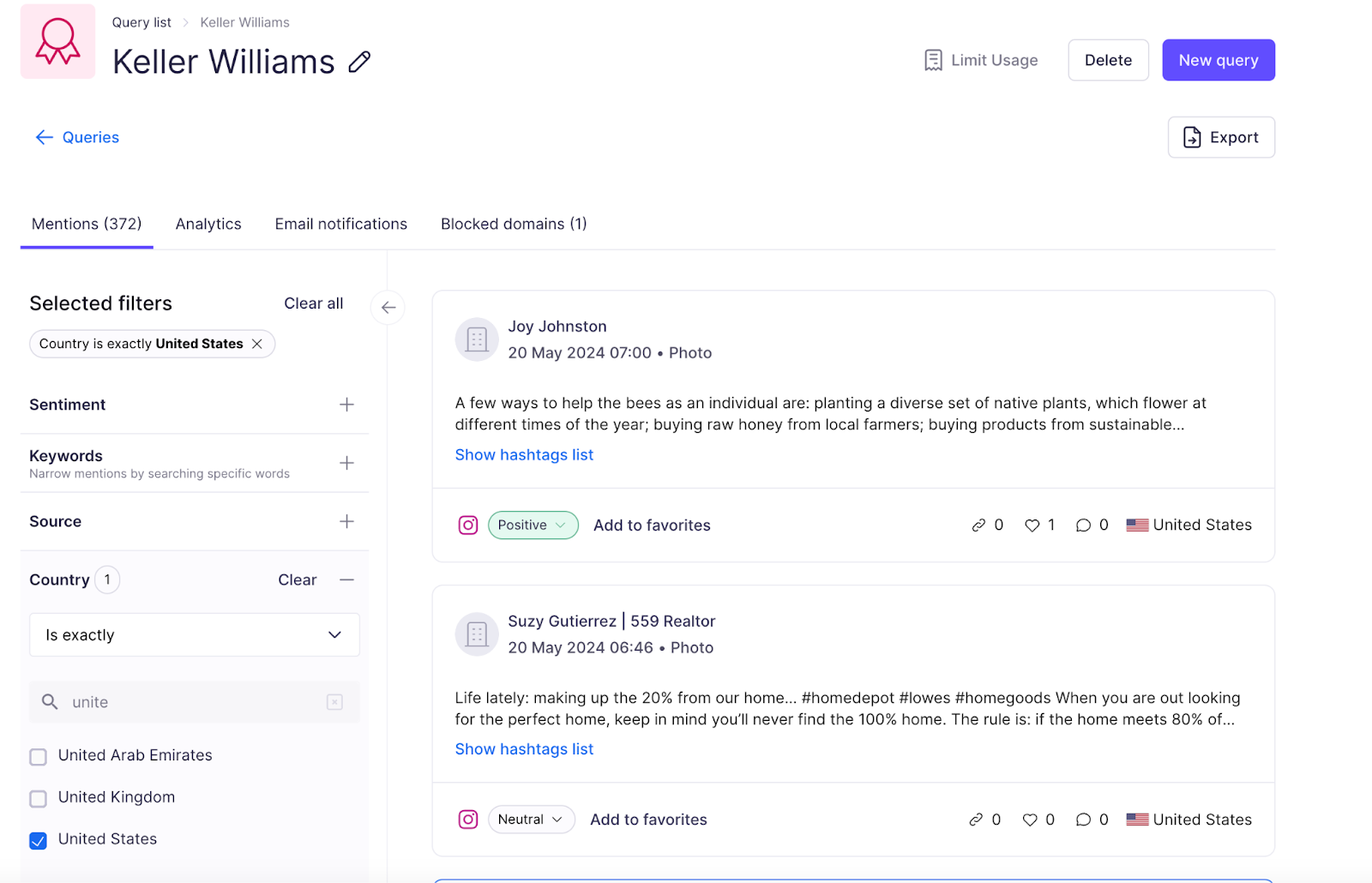This screenshot has height=883, width=1372.
Task: Open the Positive sentiment dropdown
Action: click(533, 526)
